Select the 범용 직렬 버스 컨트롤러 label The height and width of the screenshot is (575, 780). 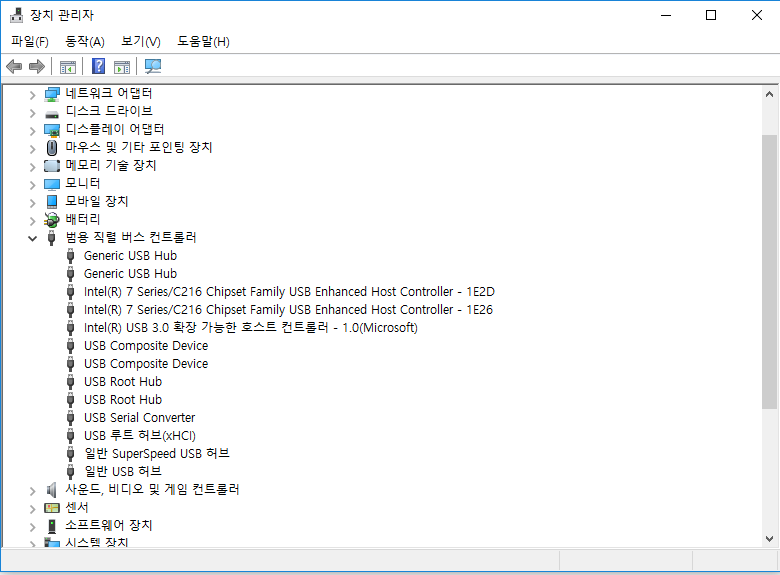tap(131, 237)
